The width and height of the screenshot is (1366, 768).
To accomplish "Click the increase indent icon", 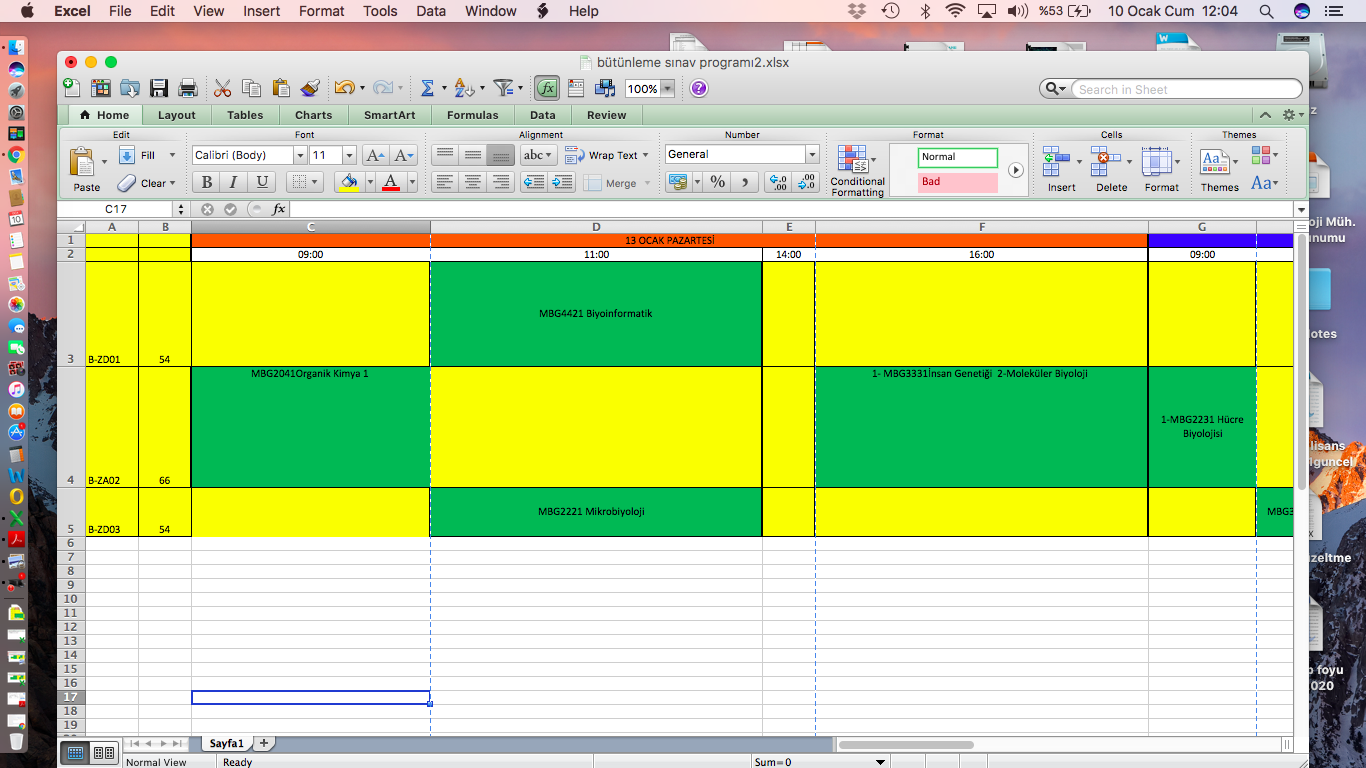I will tap(562, 182).
